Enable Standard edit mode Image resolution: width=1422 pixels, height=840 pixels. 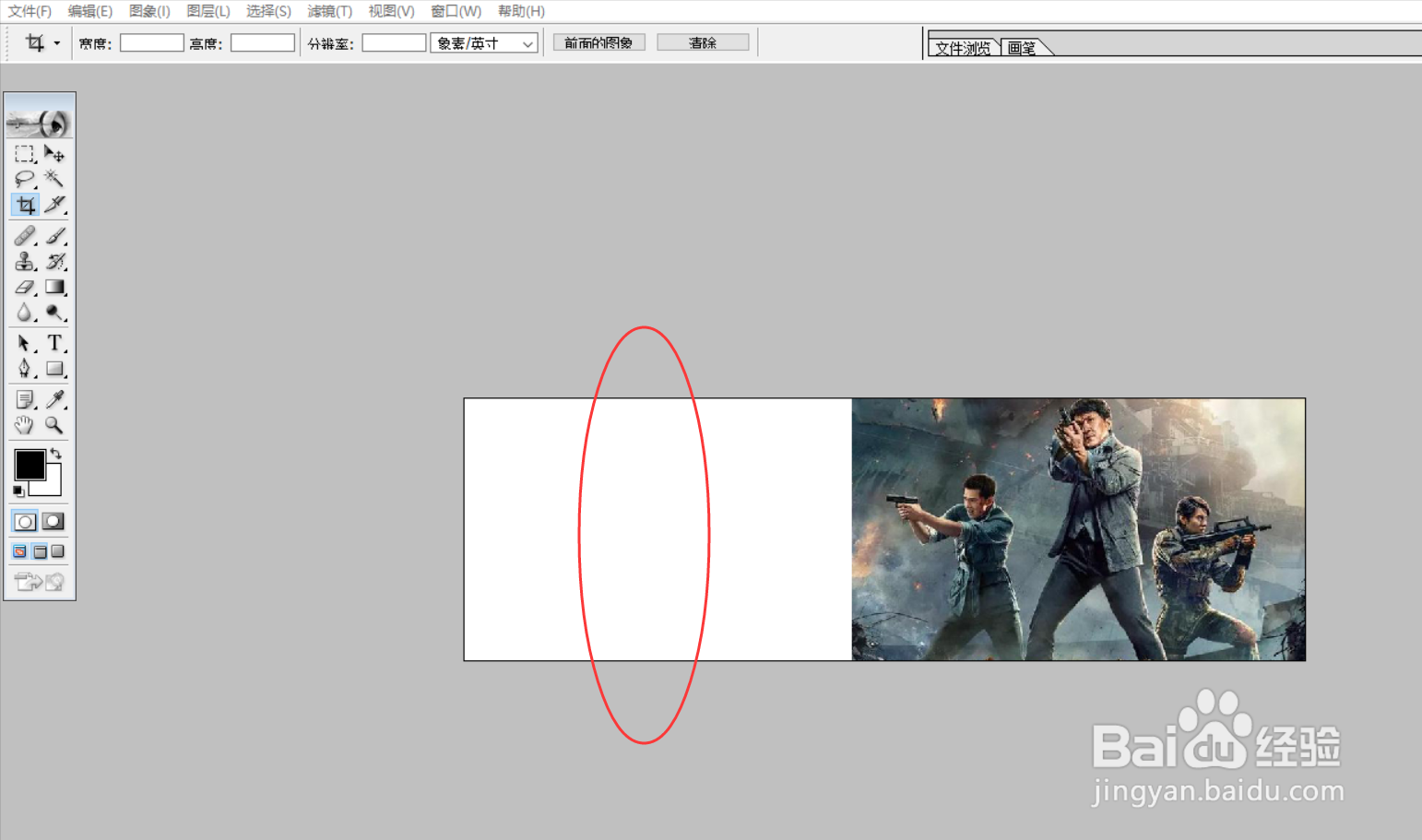pos(25,522)
